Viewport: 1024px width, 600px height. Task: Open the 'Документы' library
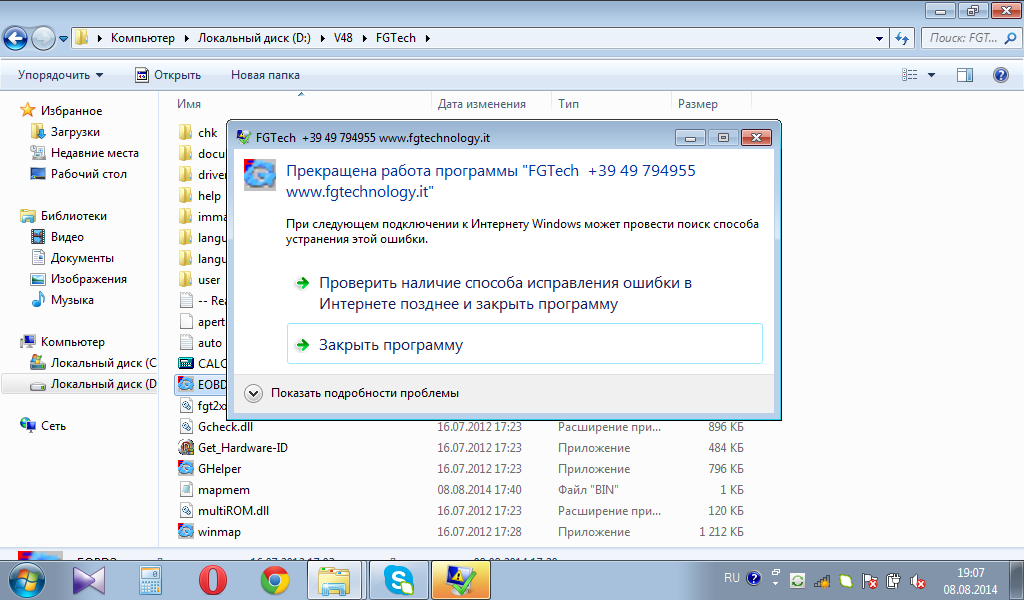[x=82, y=258]
